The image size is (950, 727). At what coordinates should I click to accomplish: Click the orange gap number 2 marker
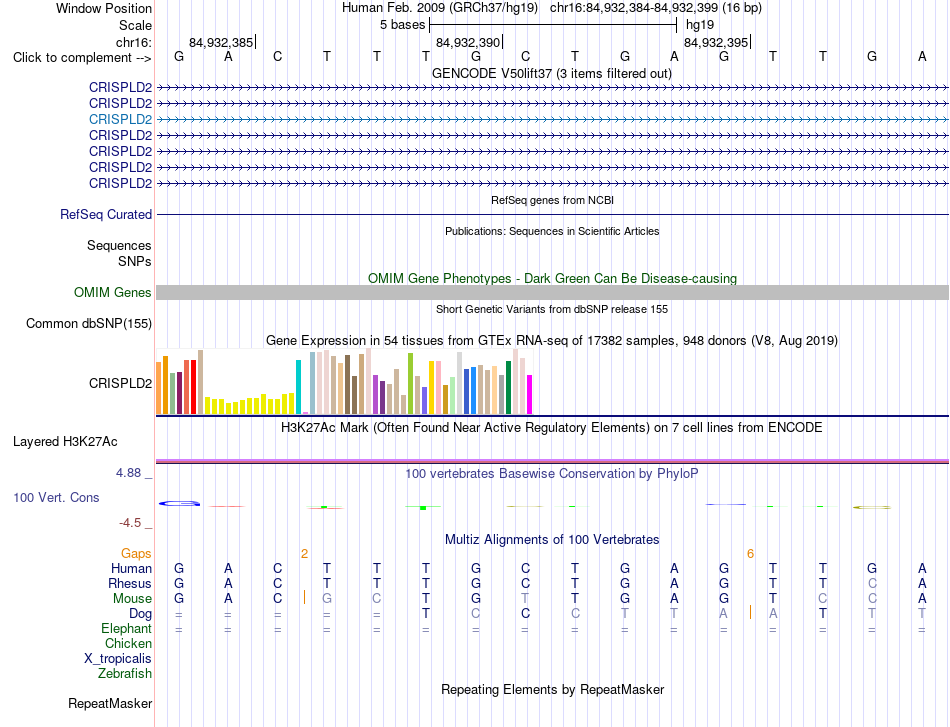pyautogui.click(x=304, y=553)
